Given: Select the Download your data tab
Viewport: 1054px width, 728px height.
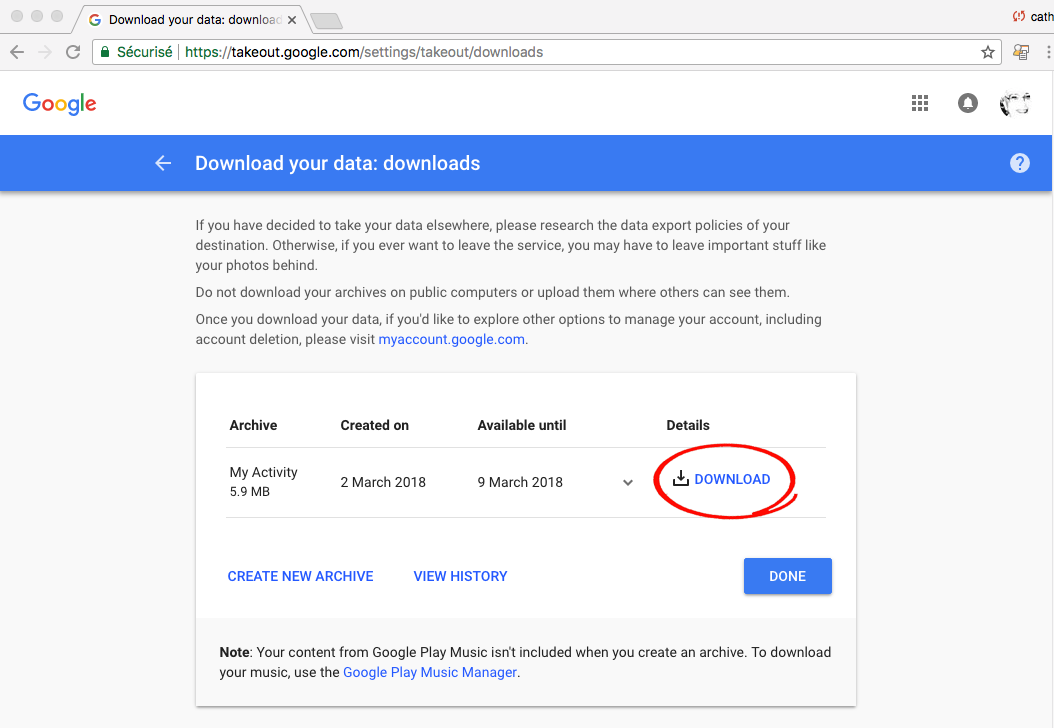Looking at the screenshot, I should coord(194,19).
